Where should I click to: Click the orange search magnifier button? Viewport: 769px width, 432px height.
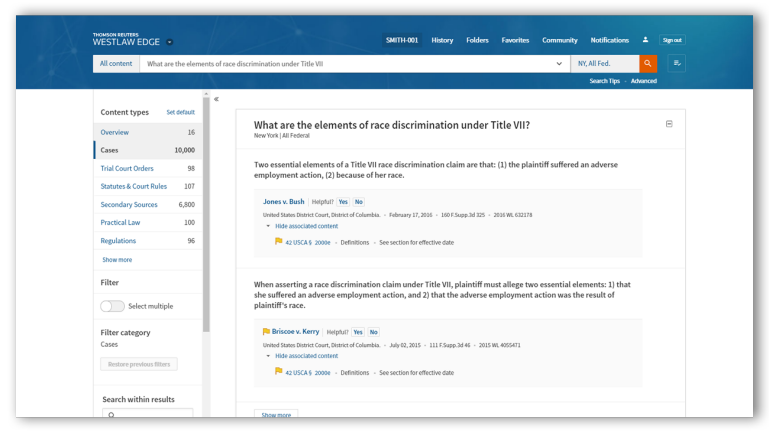[x=648, y=63]
